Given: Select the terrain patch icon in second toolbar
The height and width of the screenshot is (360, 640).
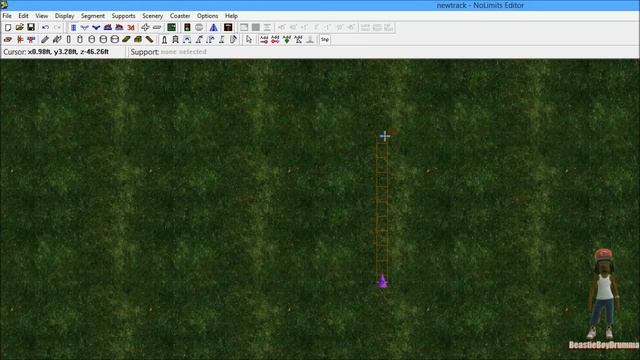Looking at the screenshot, I should click(8, 40).
